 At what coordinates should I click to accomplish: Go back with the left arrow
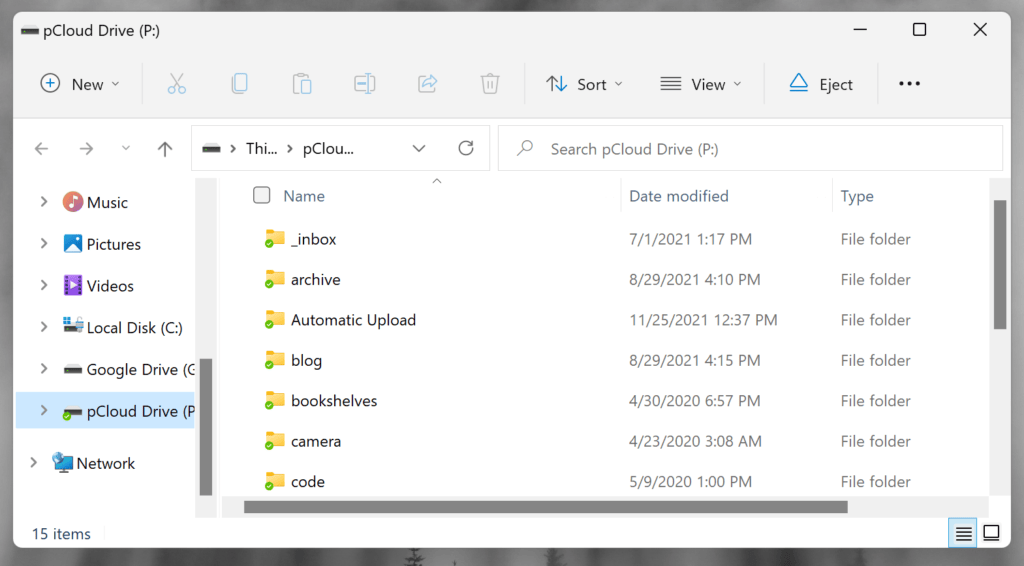tap(41, 149)
